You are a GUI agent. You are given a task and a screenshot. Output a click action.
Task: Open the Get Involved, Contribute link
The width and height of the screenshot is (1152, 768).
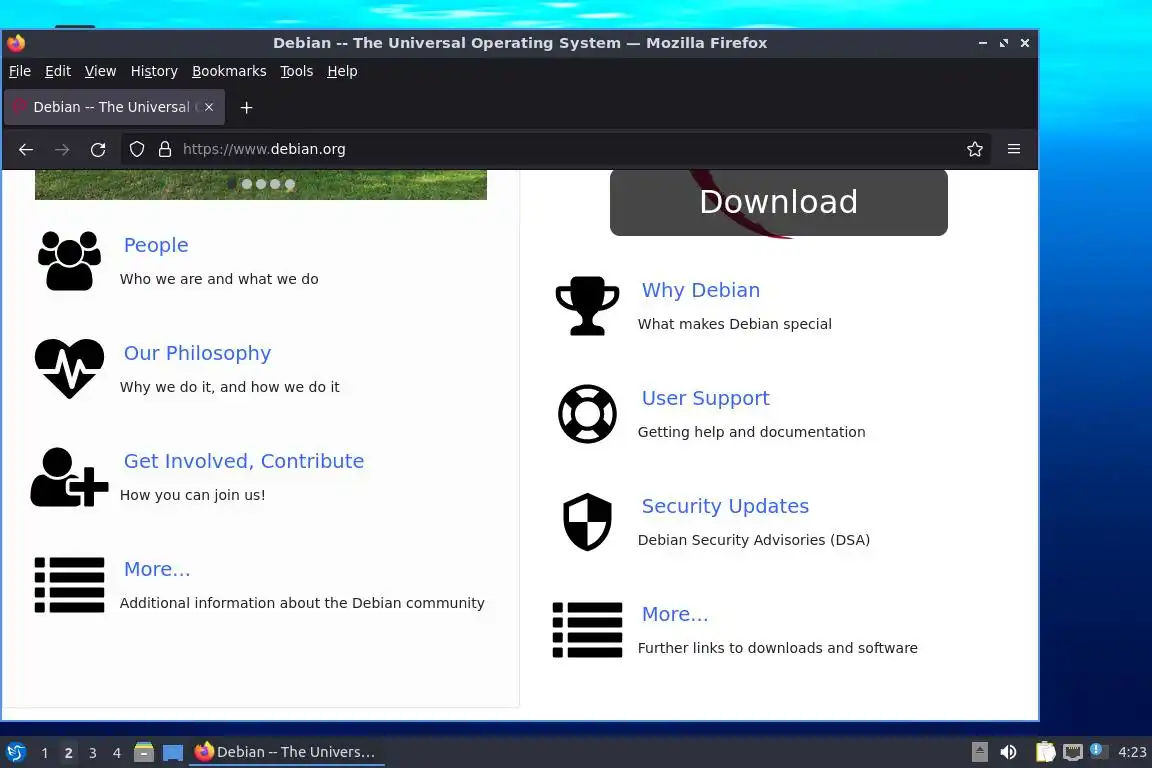point(244,461)
